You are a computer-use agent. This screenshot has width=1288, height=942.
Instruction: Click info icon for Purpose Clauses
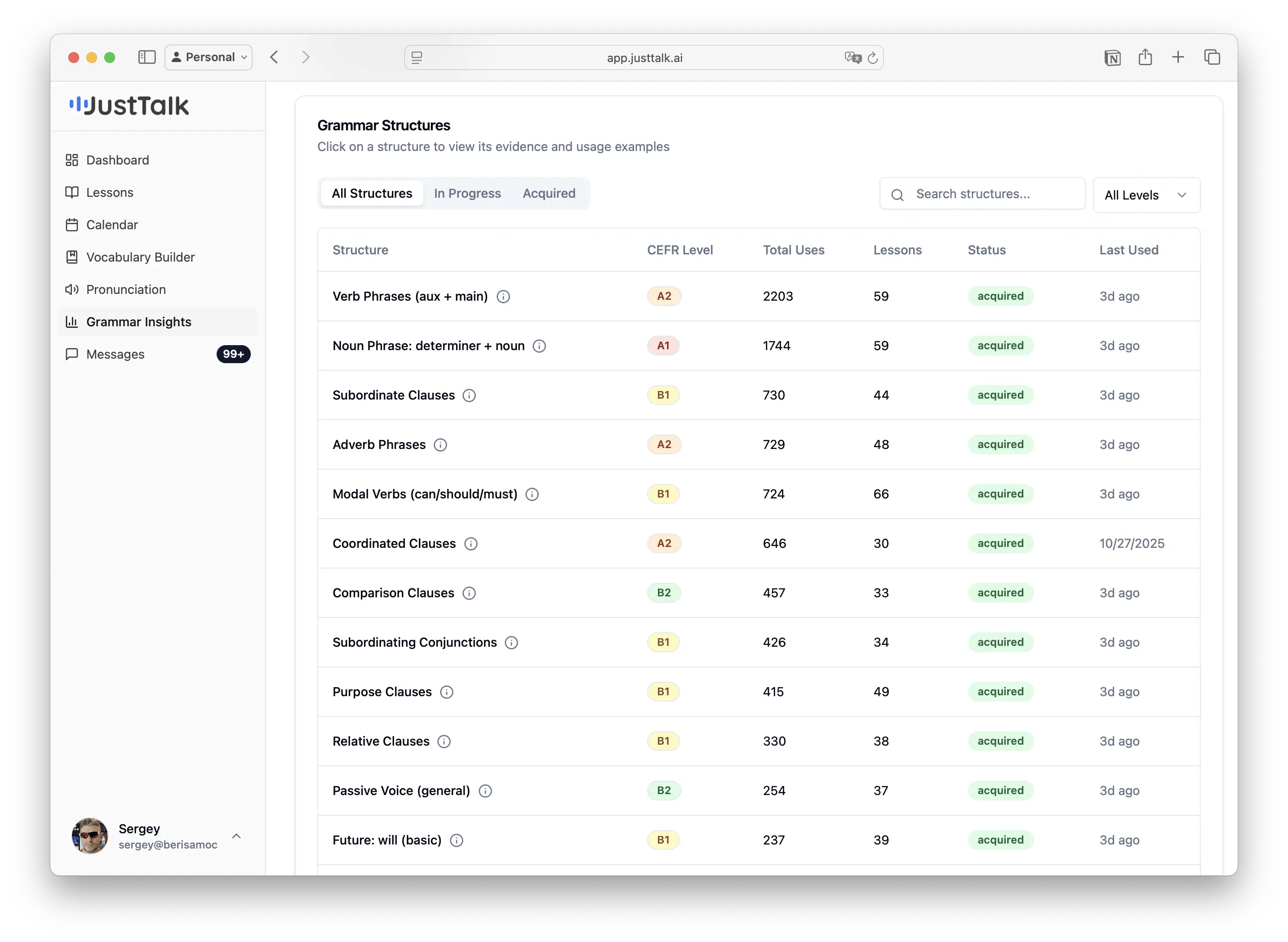[x=446, y=692]
